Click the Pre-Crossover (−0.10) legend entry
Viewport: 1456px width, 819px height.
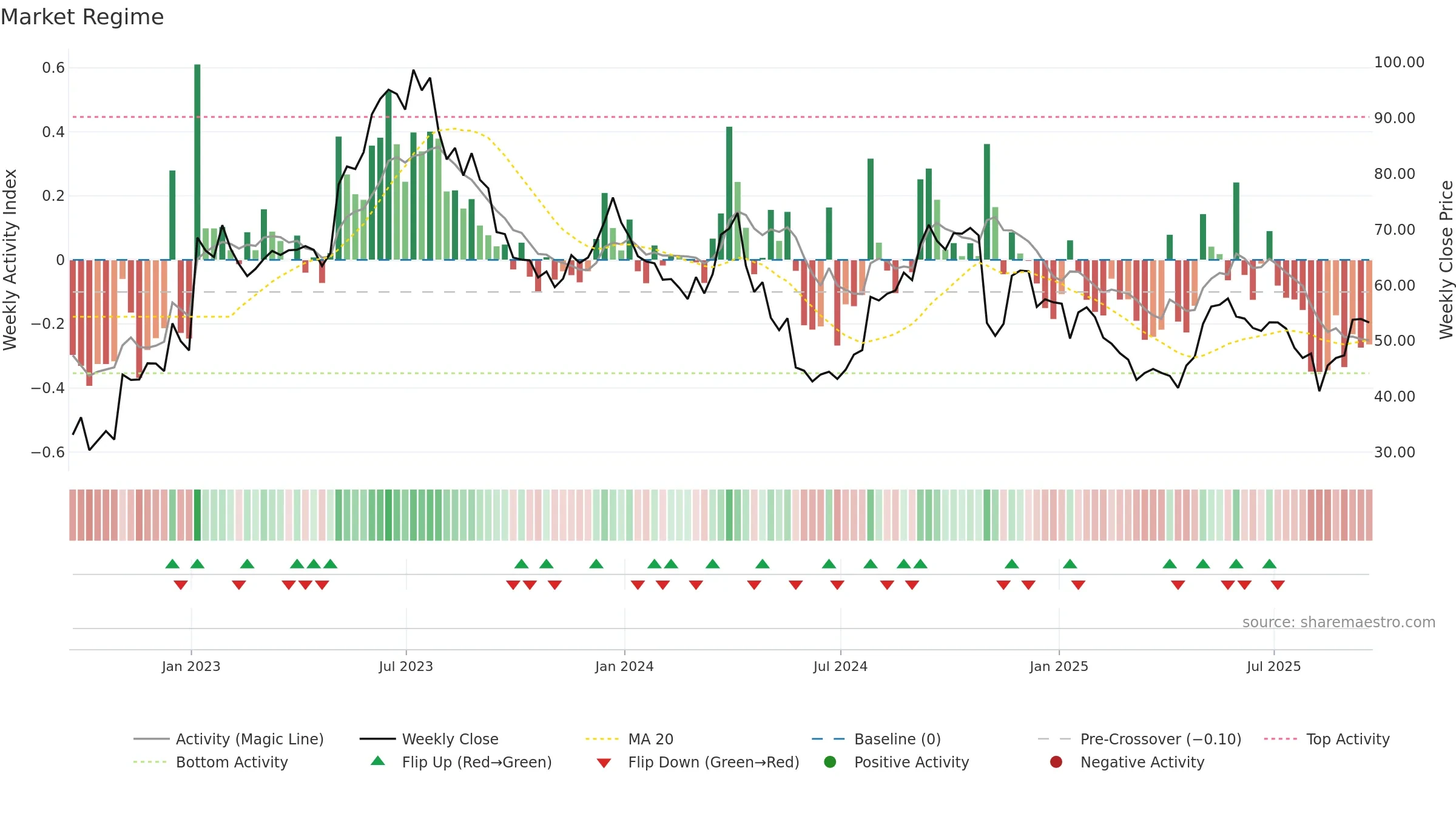[1139, 739]
